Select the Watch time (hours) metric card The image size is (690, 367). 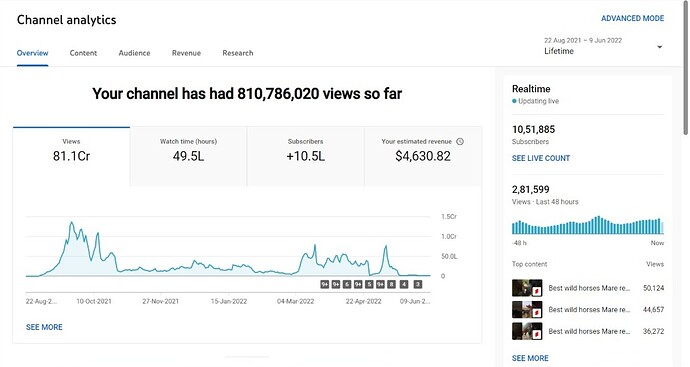point(188,156)
